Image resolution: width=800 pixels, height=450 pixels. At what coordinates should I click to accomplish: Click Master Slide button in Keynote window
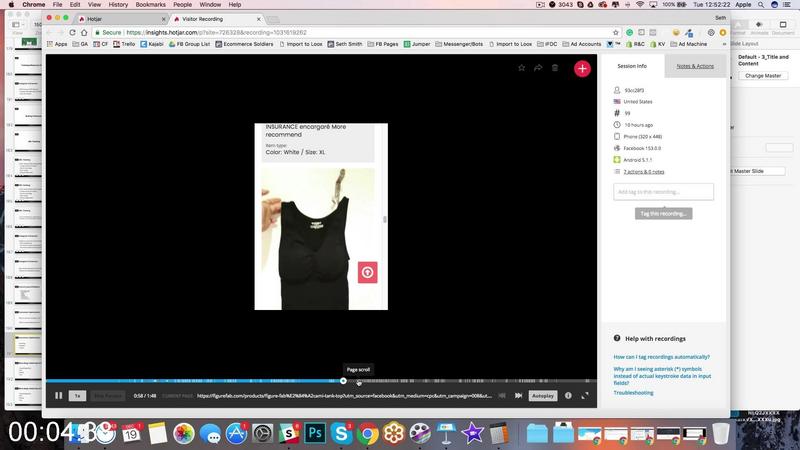point(758,171)
